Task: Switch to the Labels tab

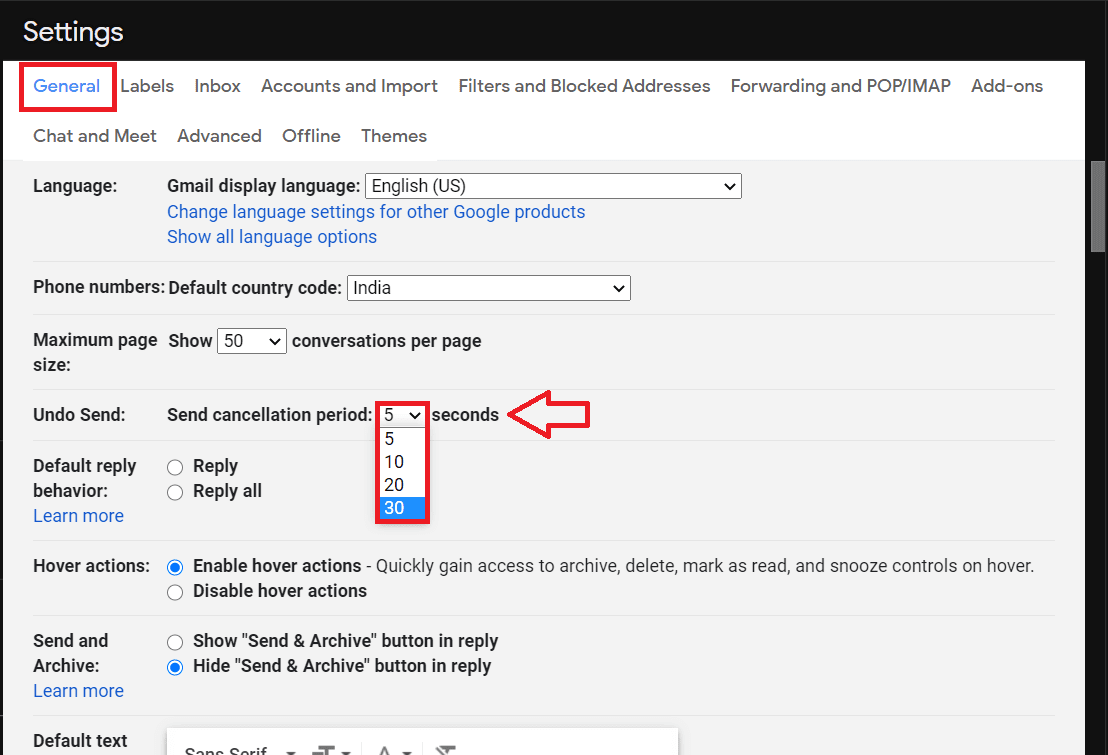Action: (147, 86)
